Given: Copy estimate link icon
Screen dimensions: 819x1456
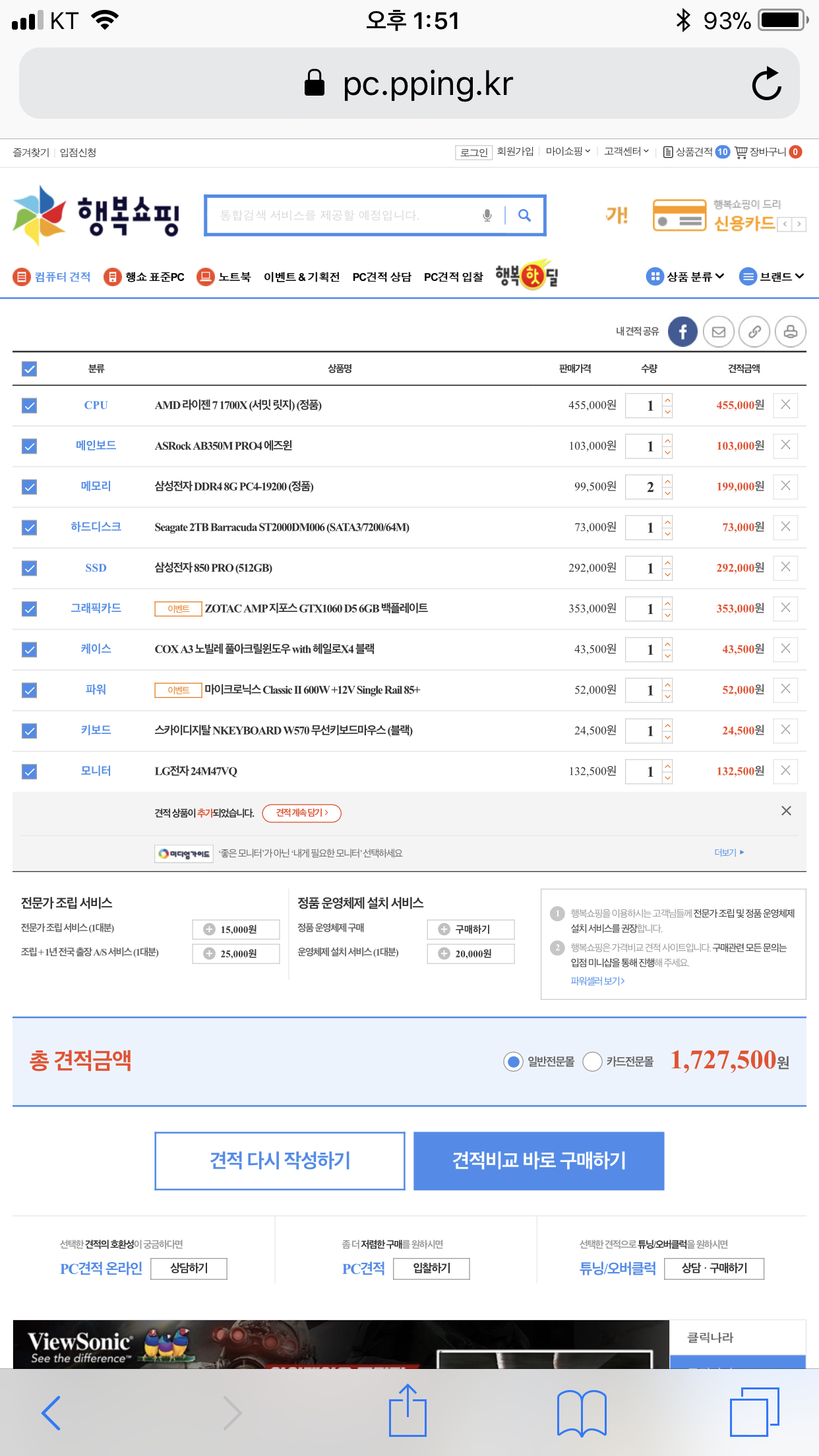Looking at the screenshot, I should pyautogui.click(x=754, y=332).
